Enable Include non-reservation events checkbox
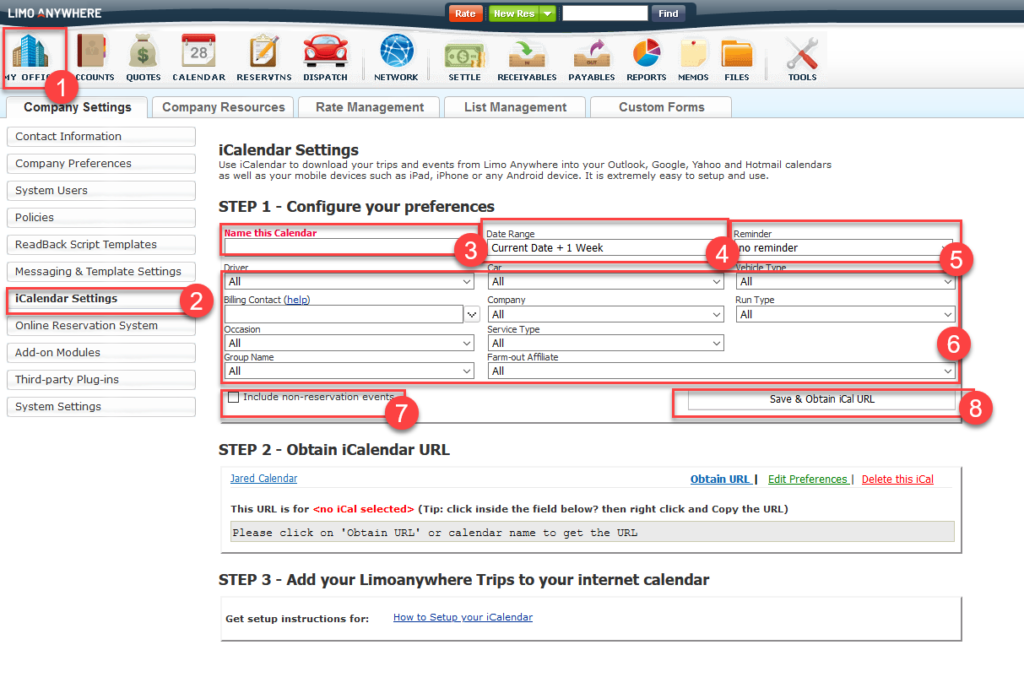1024x699 pixels. (233, 398)
